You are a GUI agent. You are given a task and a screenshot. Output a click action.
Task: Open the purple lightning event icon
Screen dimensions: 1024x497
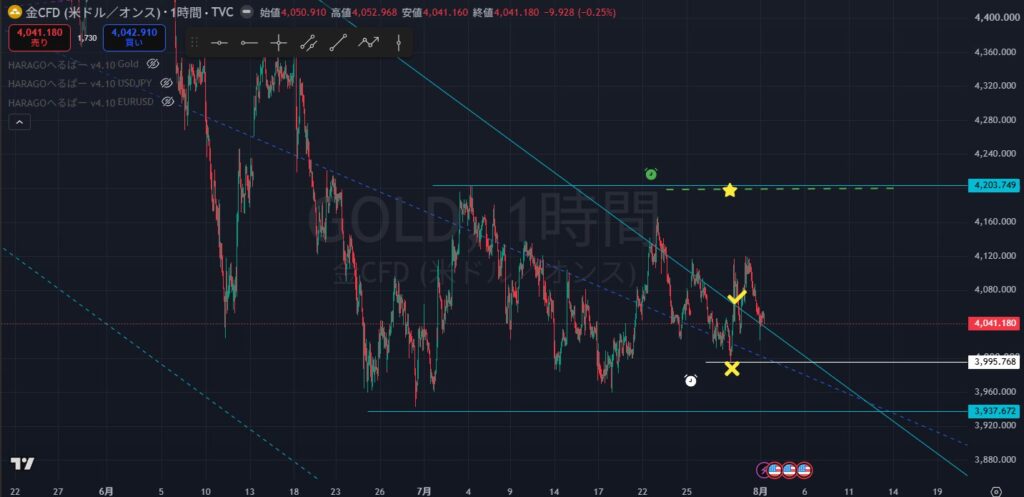[762, 469]
